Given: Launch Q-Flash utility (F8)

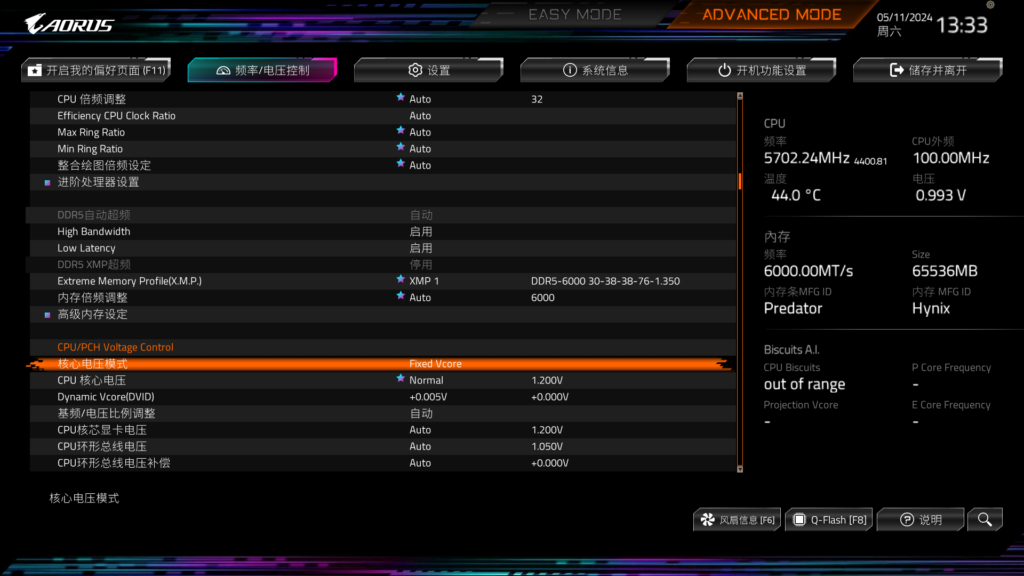Looking at the screenshot, I should click(x=828, y=519).
